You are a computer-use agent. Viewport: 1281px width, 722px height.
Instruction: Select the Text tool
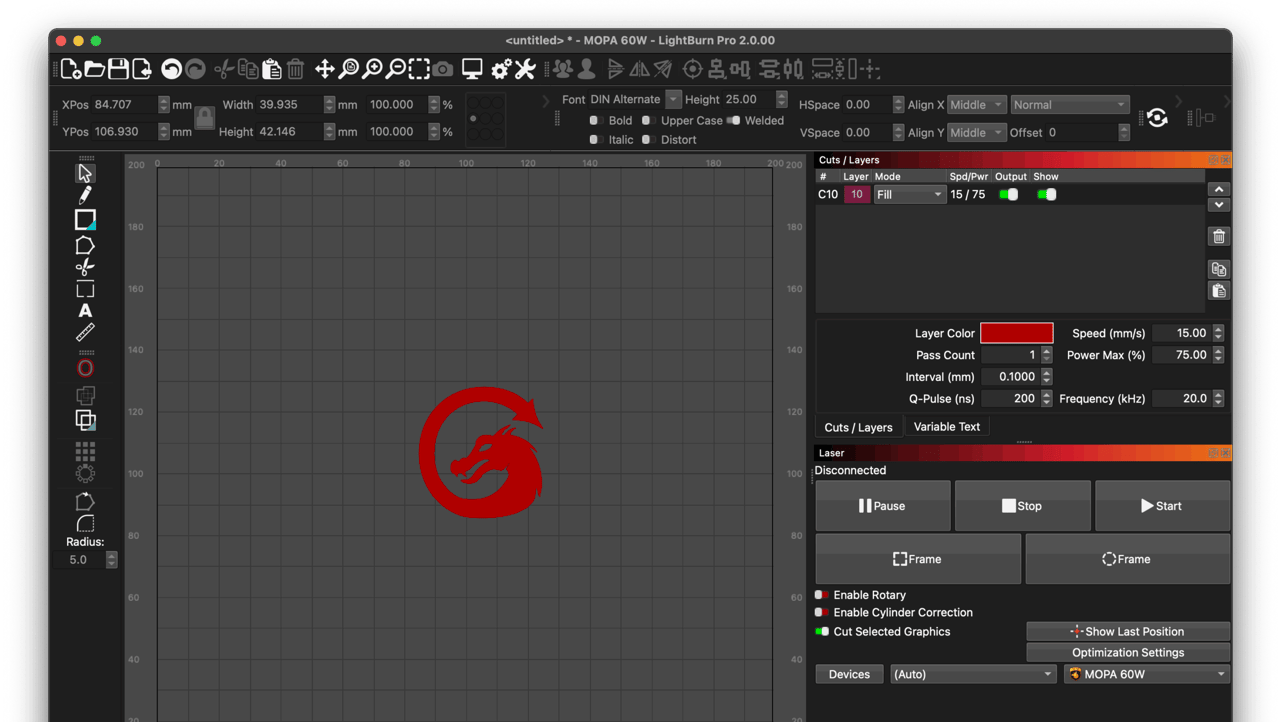(x=85, y=311)
